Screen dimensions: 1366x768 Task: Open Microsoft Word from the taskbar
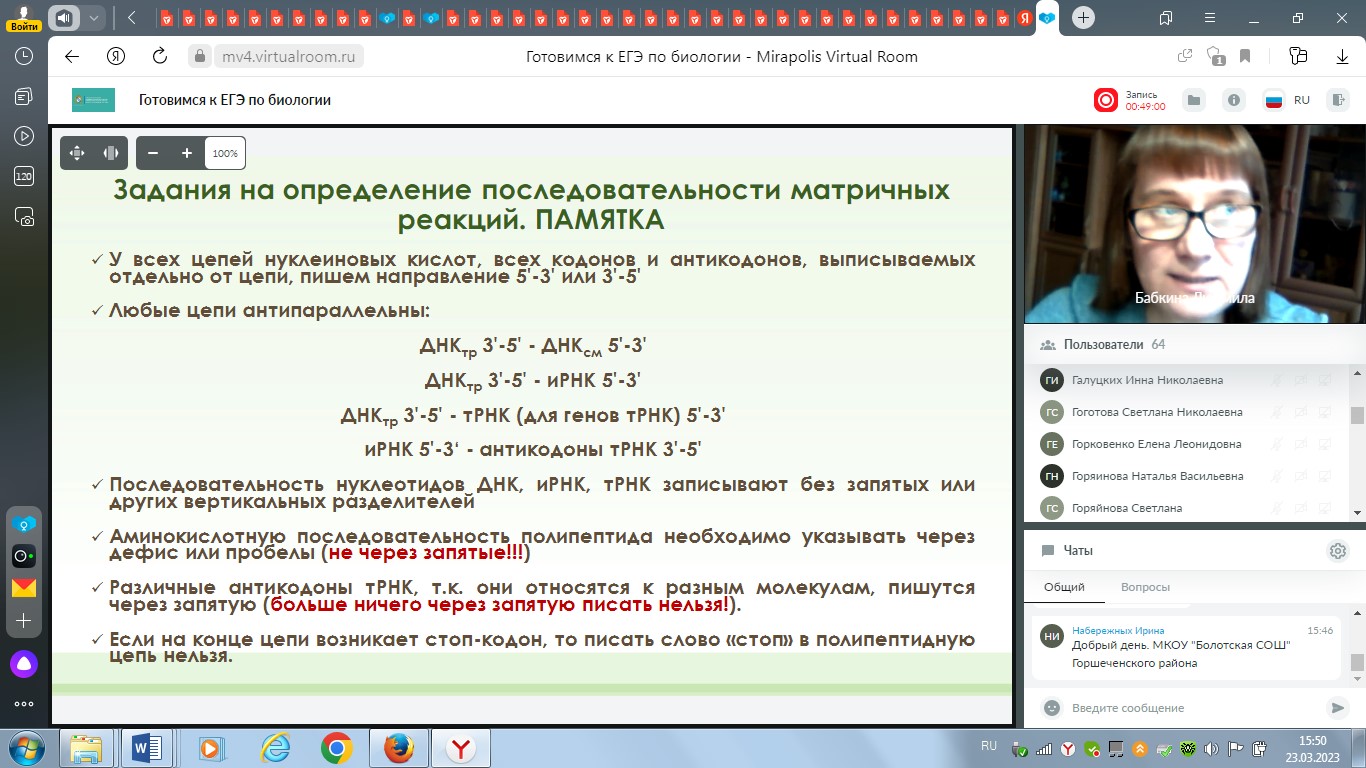(x=146, y=748)
